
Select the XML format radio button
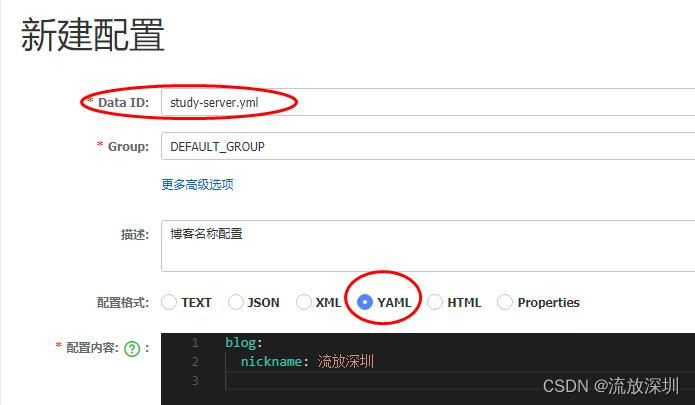[304, 302]
